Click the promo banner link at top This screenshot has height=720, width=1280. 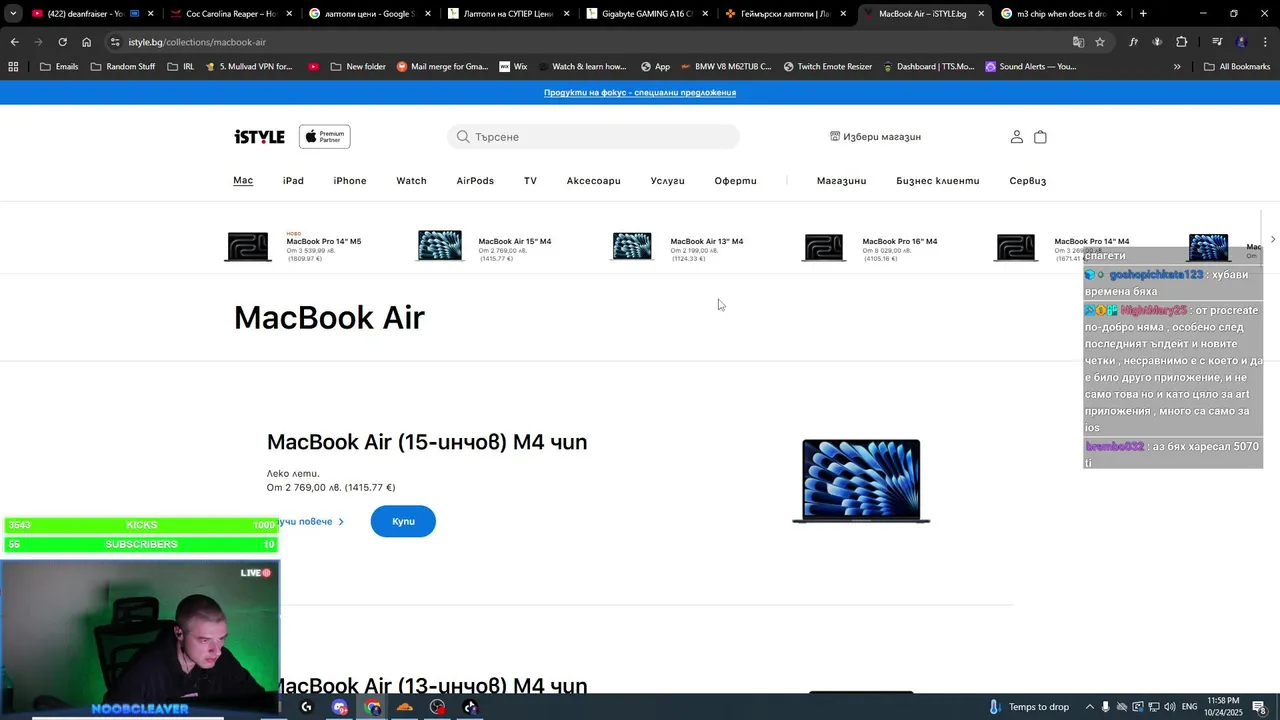(x=640, y=93)
